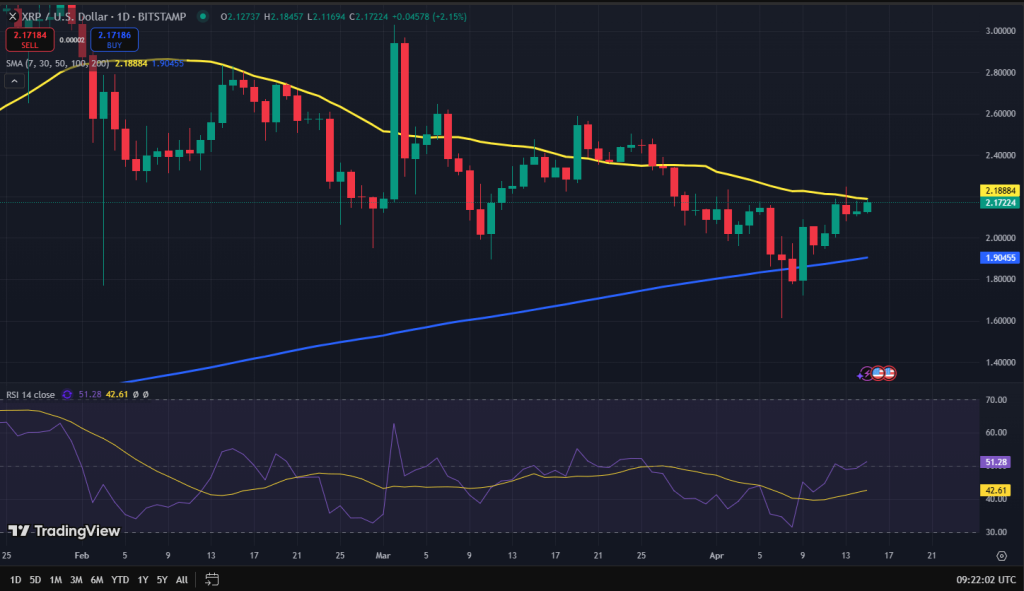Select the 1M time range
This screenshot has width=1024, height=591.
click(56, 579)
